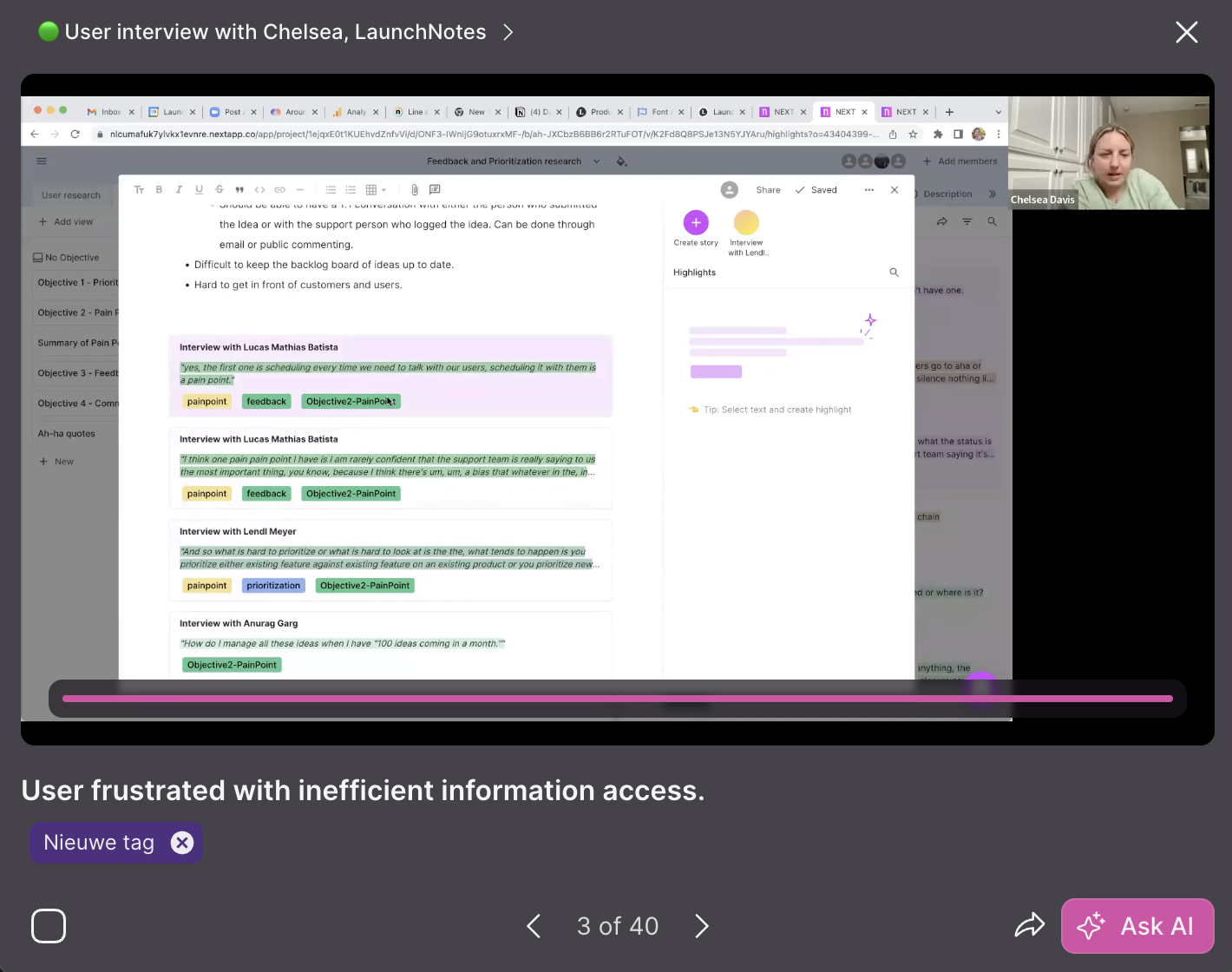The height and width of the screenshot is (972, 1232).
Task: Expand the interview title chevron
Action: pyautogui.click(x=508, y=33)
